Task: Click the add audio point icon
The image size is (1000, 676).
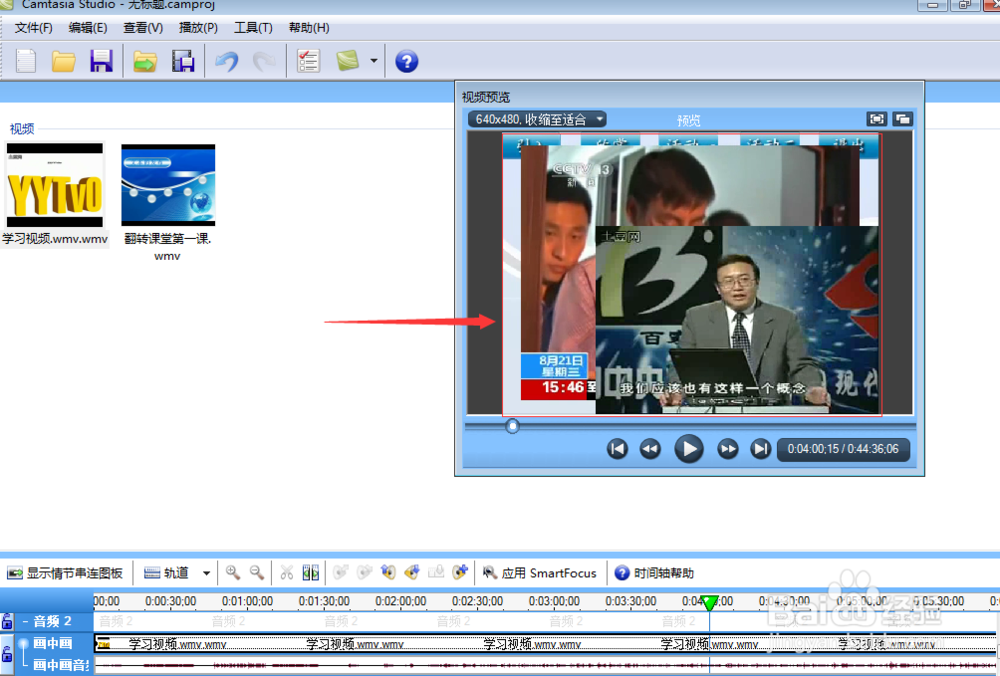Action: click(460, 573)
